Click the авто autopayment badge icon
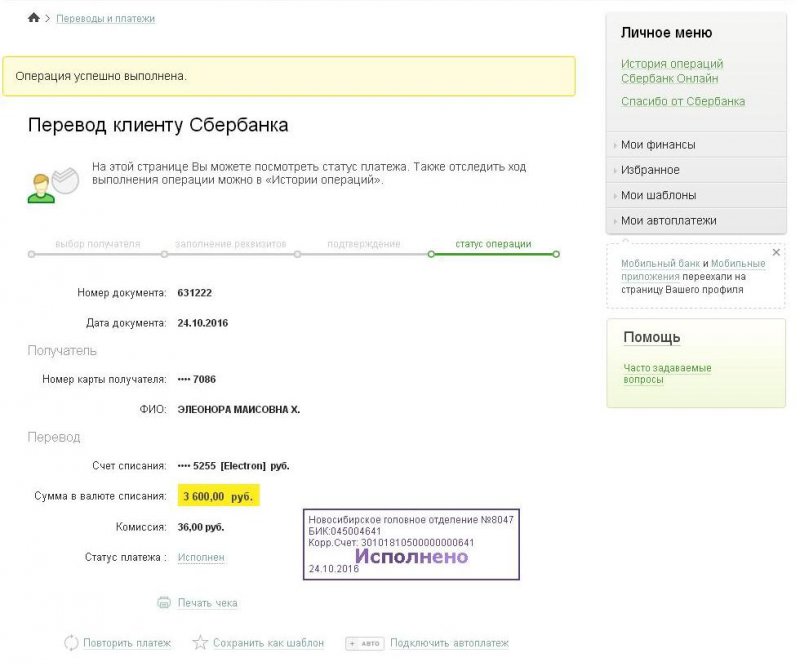Screen dimensions: 800x671 pos(365,643)
